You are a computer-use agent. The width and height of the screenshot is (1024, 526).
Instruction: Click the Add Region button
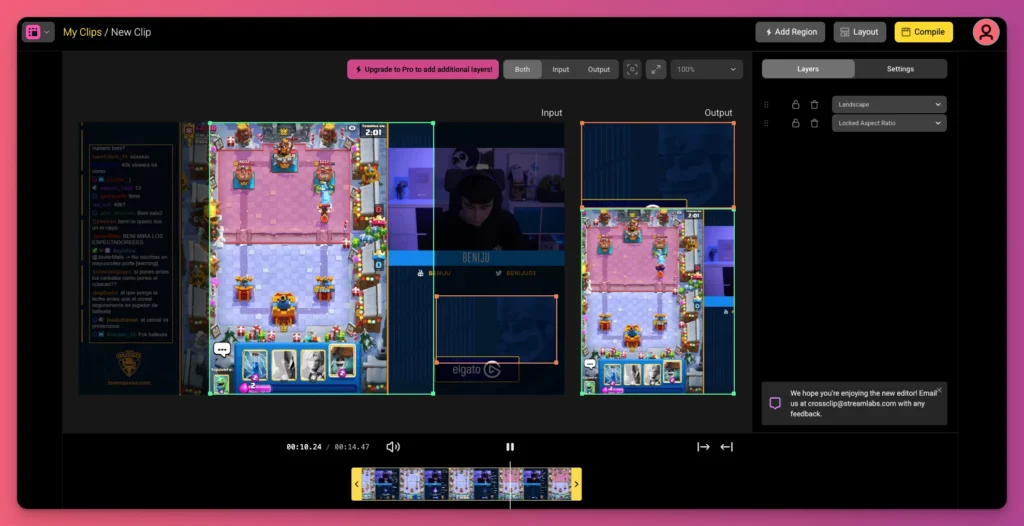[790, 32]
